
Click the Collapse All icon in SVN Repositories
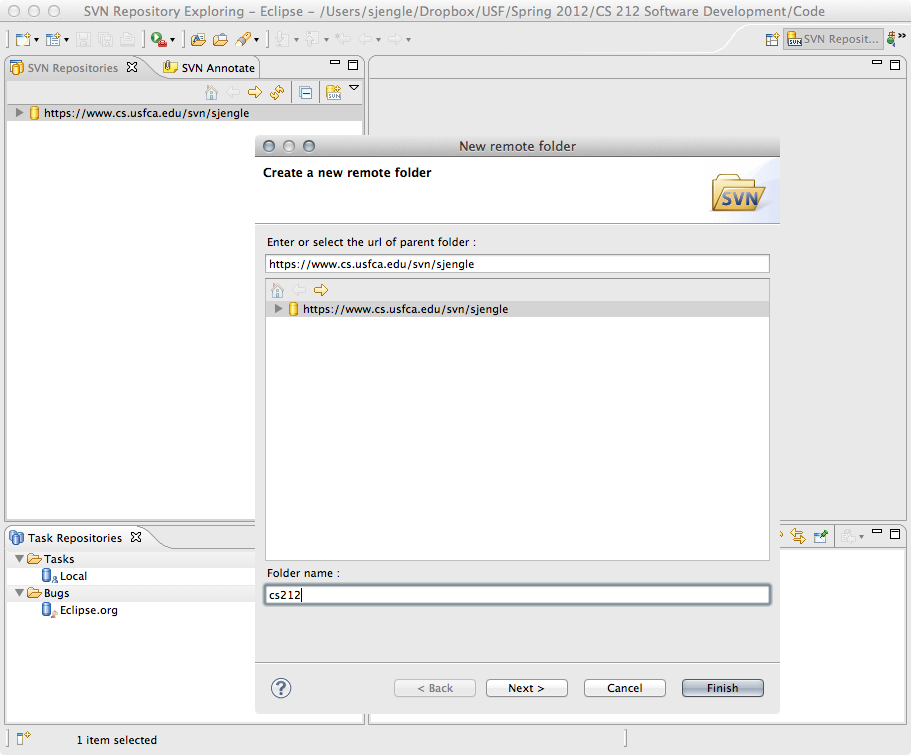pos(306,92)
